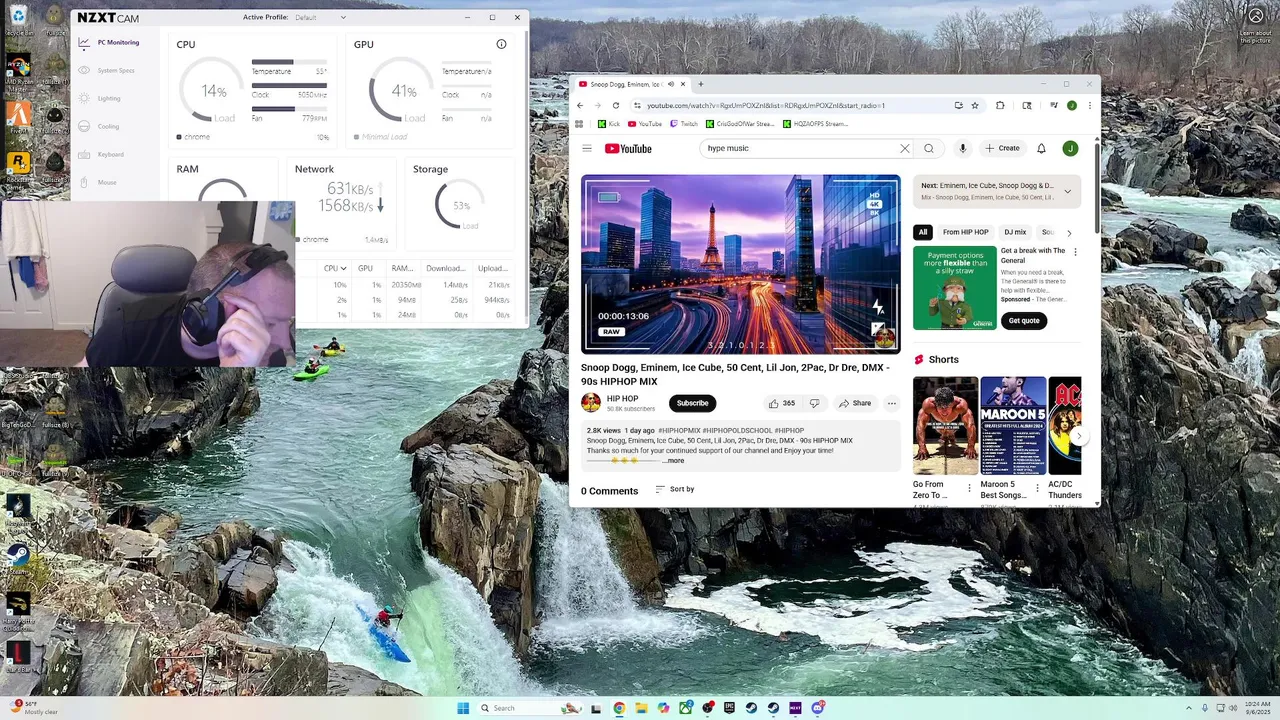Viewport: 1280px width, 720px height.
Task: Open PC Monitoring in NZXT CAM sidebar
Action: [109, 43]
